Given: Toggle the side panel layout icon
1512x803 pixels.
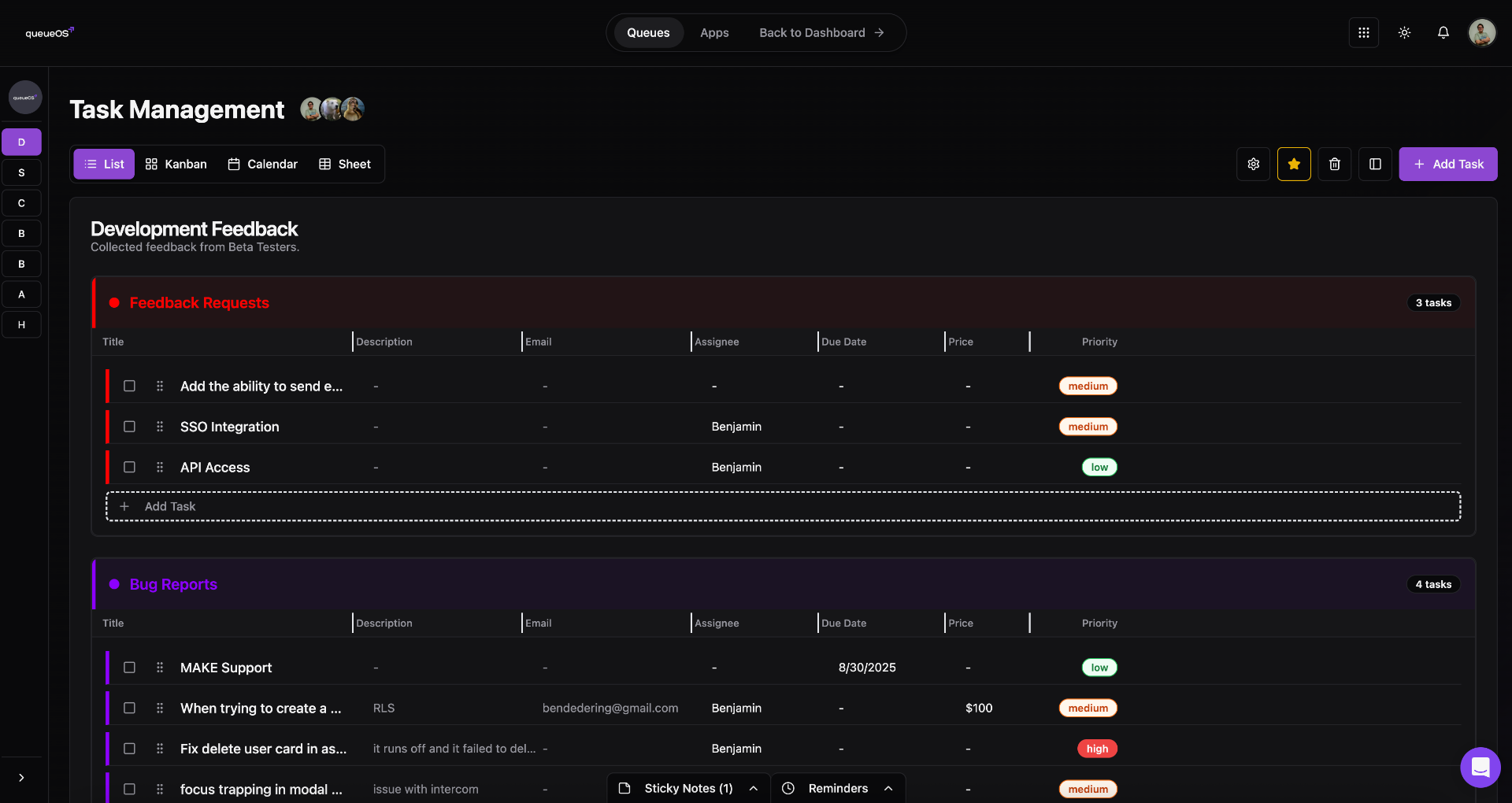Looking at the screenshot, I should [x=1375, y=165].
